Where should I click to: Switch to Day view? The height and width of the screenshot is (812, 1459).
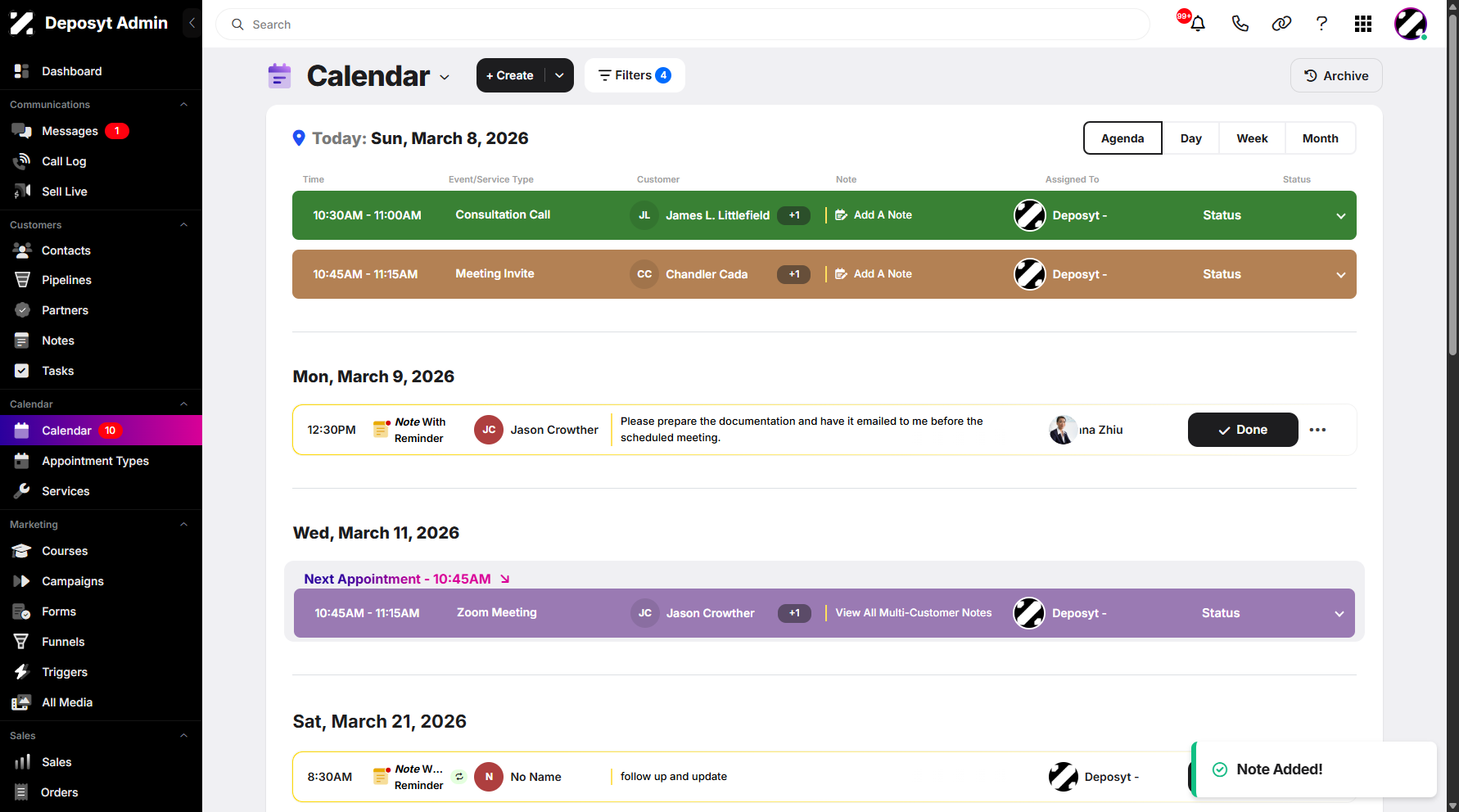point(1191,138)
